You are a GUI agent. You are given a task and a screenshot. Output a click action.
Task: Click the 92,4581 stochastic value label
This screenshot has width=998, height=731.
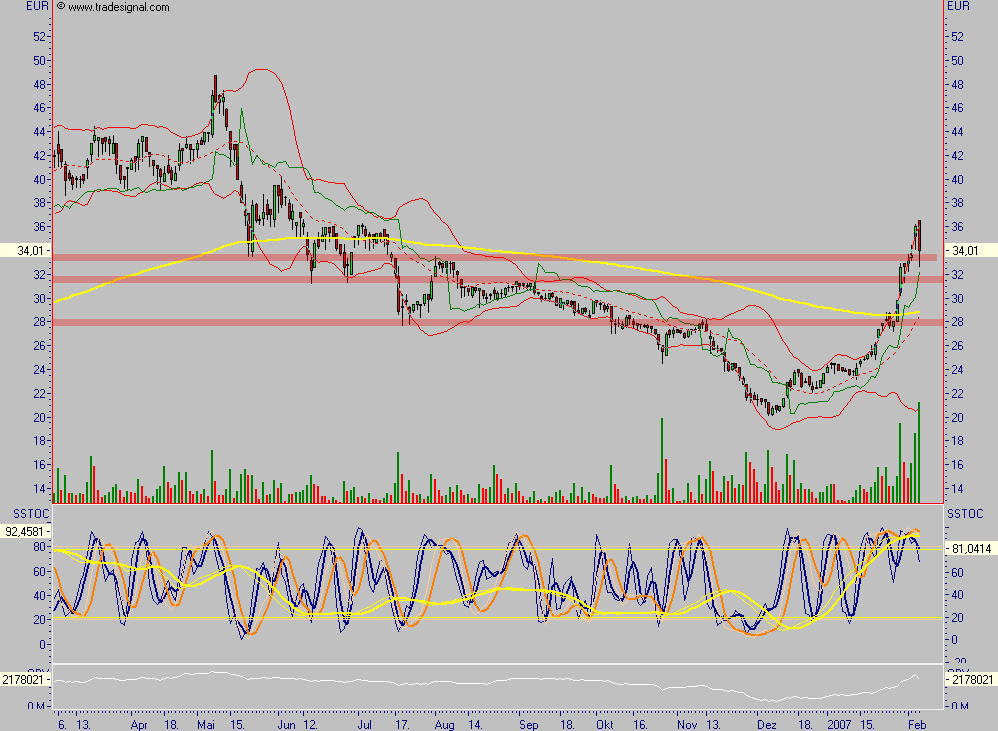(24, 532)
